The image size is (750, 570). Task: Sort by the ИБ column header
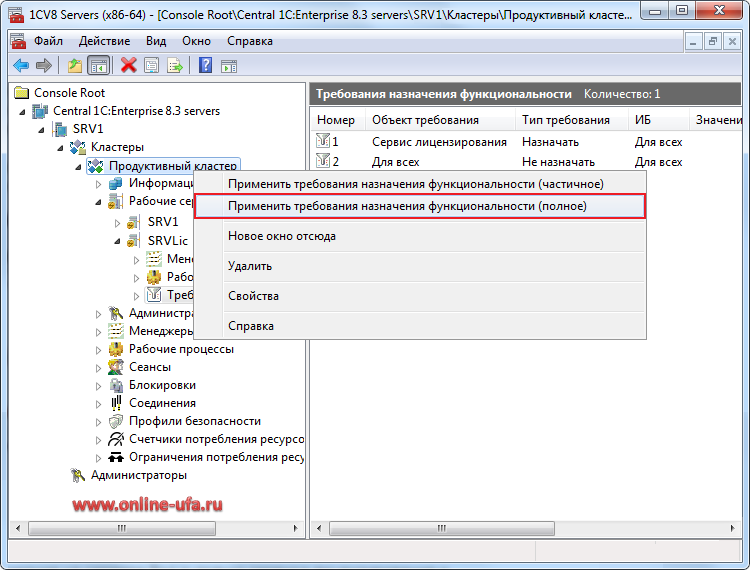pos(659,120)
